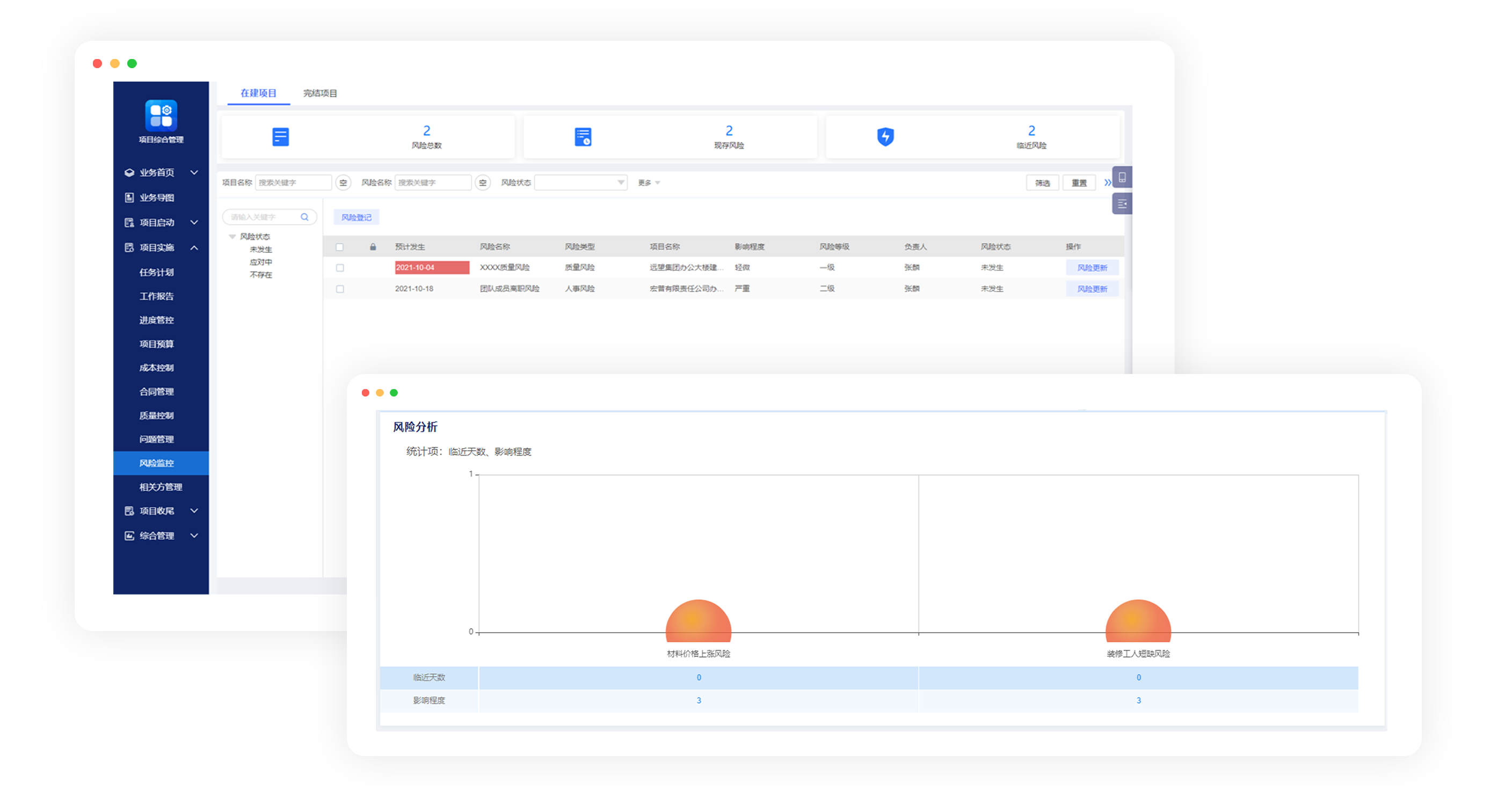Click the yellow dot on 风险分析 window
The width and height of the screenshot is (1512, 799).
(380, 393)
